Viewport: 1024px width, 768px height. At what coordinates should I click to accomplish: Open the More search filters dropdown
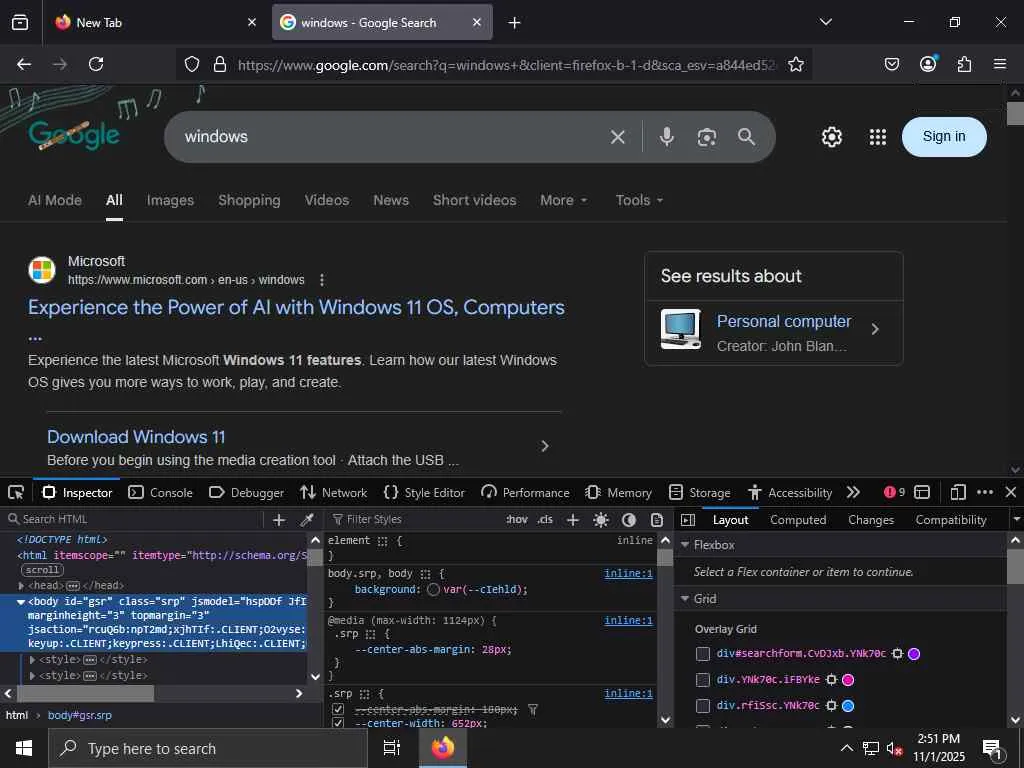(564, 200)
